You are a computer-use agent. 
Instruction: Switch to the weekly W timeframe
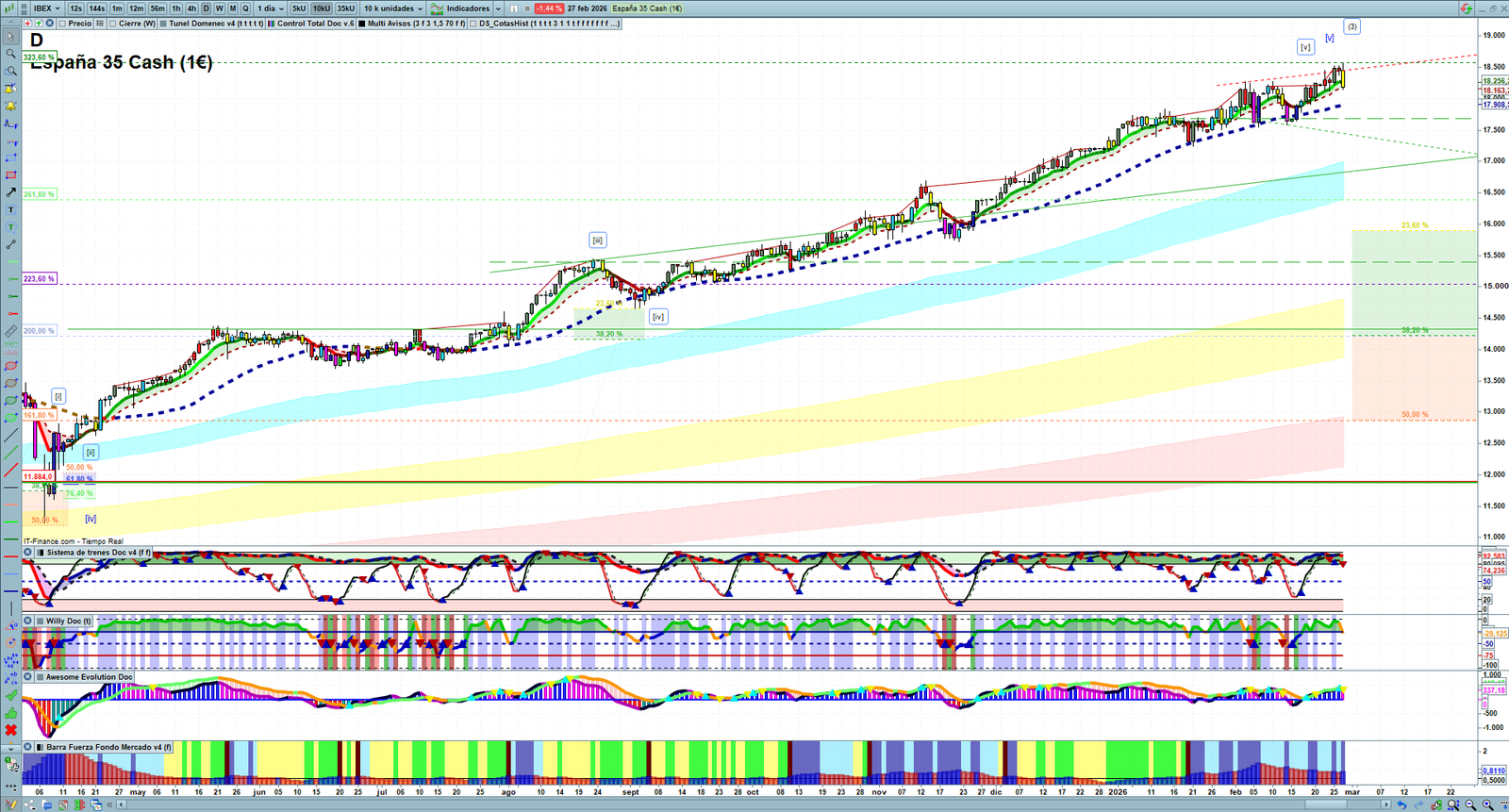coord(220,8)
